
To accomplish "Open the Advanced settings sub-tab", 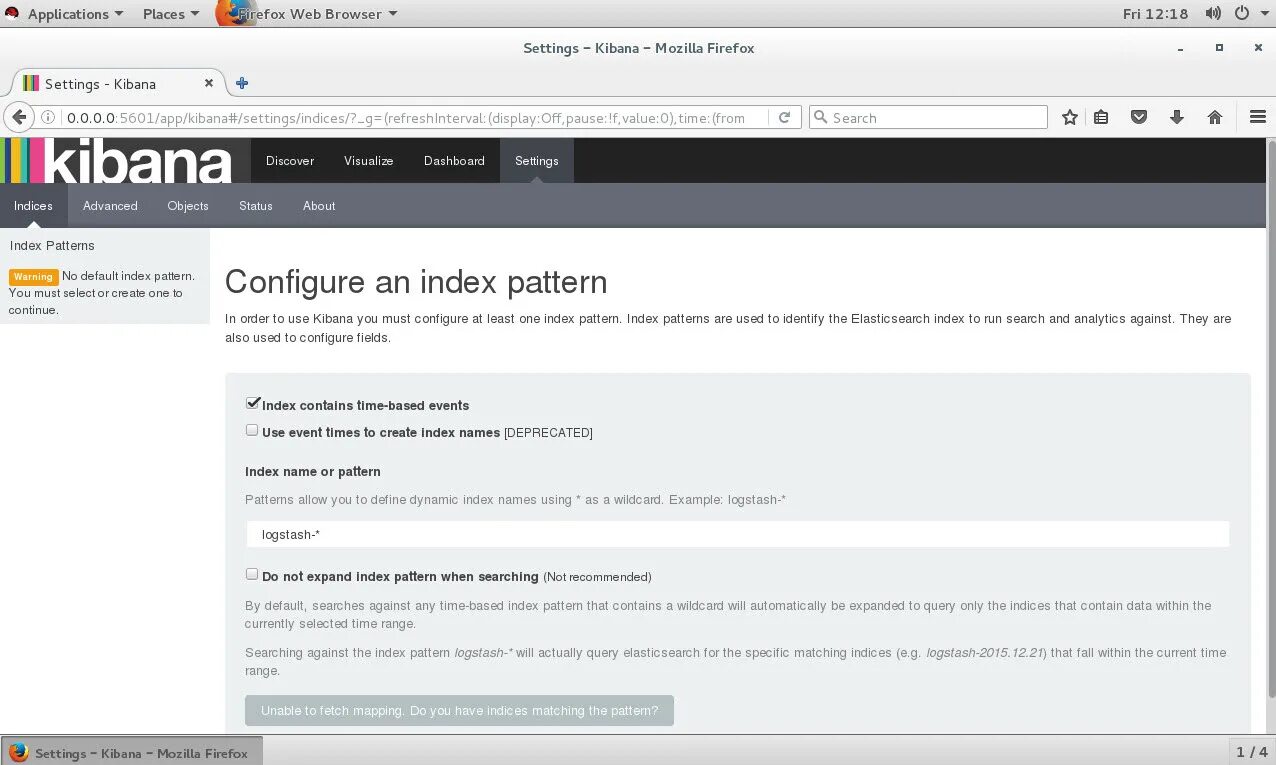I will coord(110,205).
